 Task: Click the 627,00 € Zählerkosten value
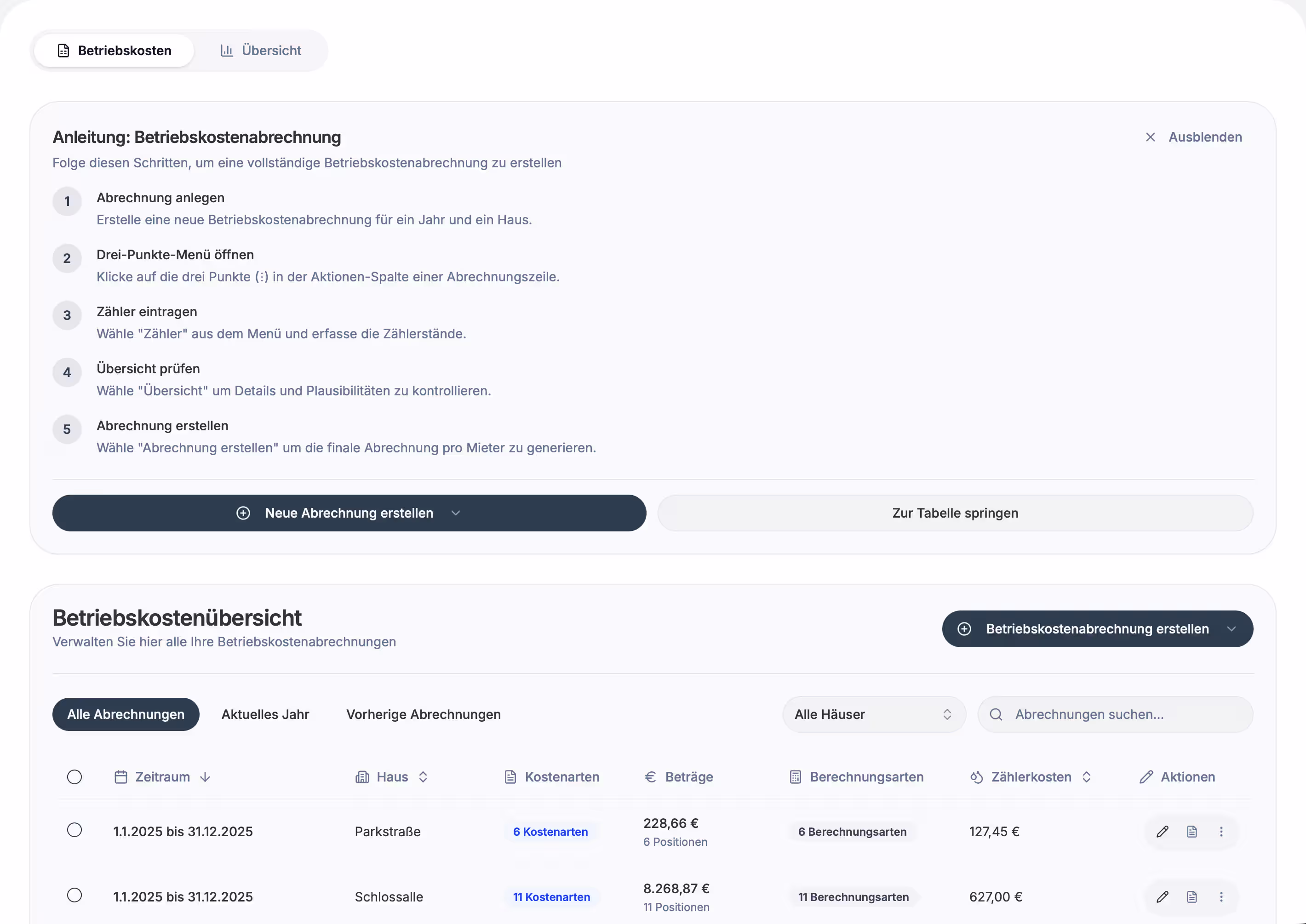click(x=995, y=897)
